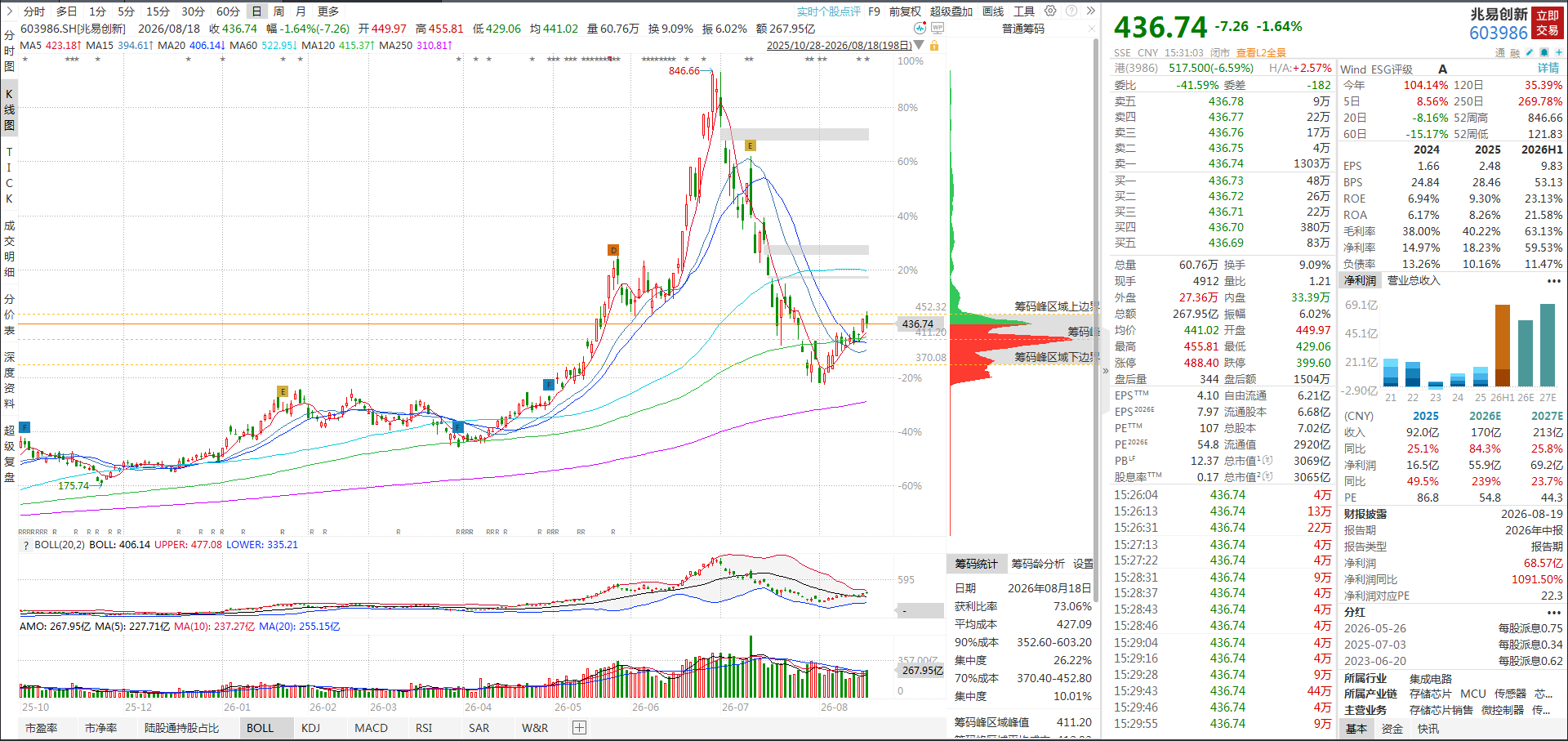Open chart settings gear icon
This screenshot has height=741, width=1568.
[x=1050, y=11]
